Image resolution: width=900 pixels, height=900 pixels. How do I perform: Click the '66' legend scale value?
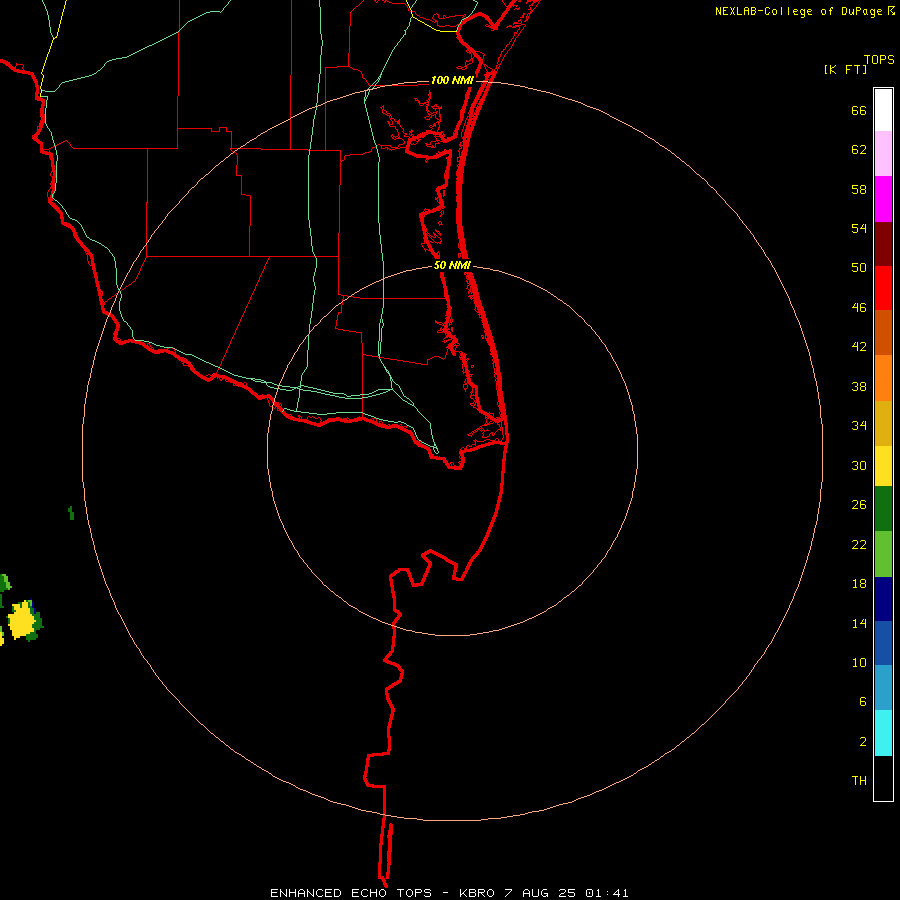pyautogui.click(x=859, y=111)
